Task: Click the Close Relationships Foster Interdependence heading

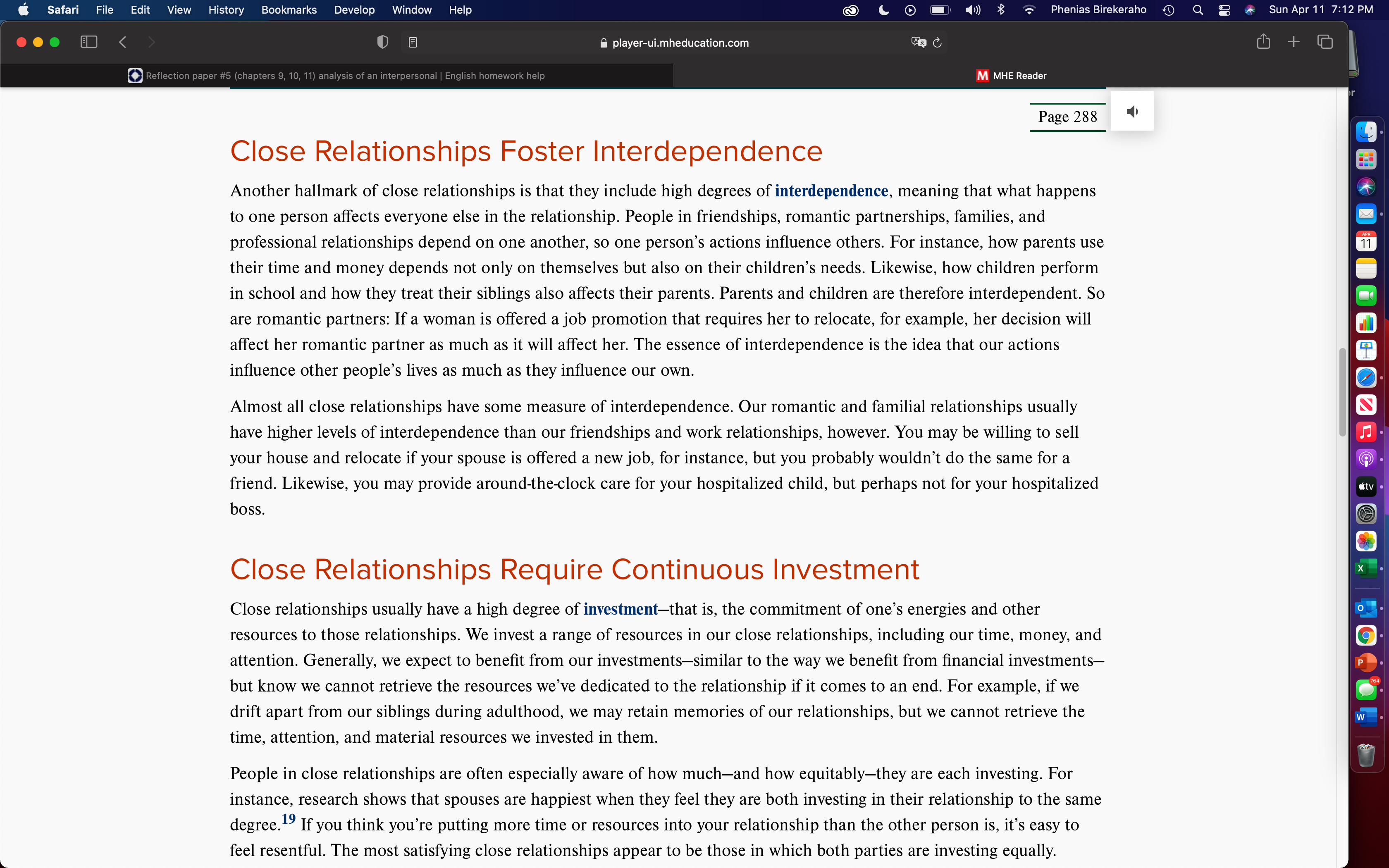Action: (526, 151)
